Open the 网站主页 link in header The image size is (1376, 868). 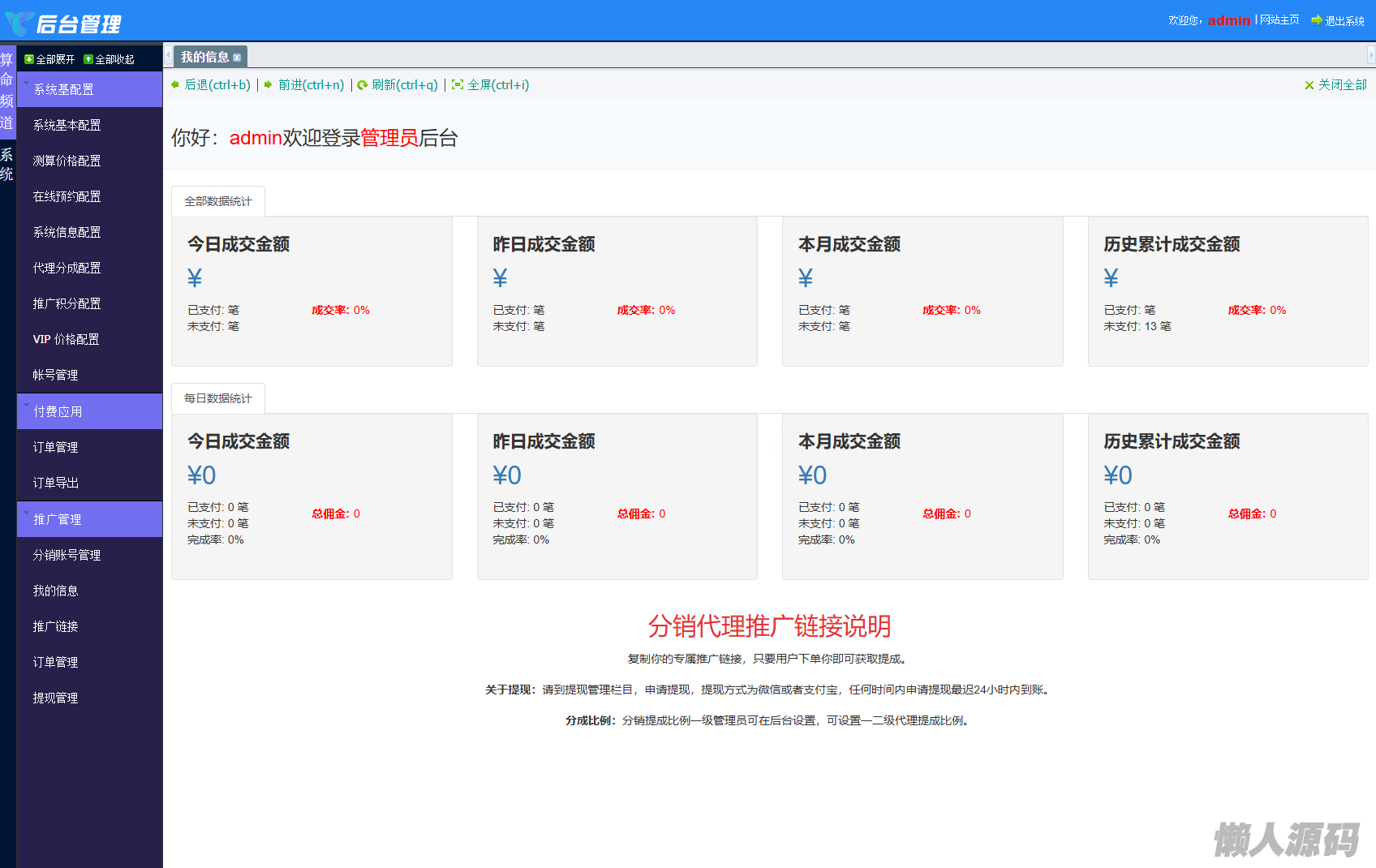pos(1279,20)
